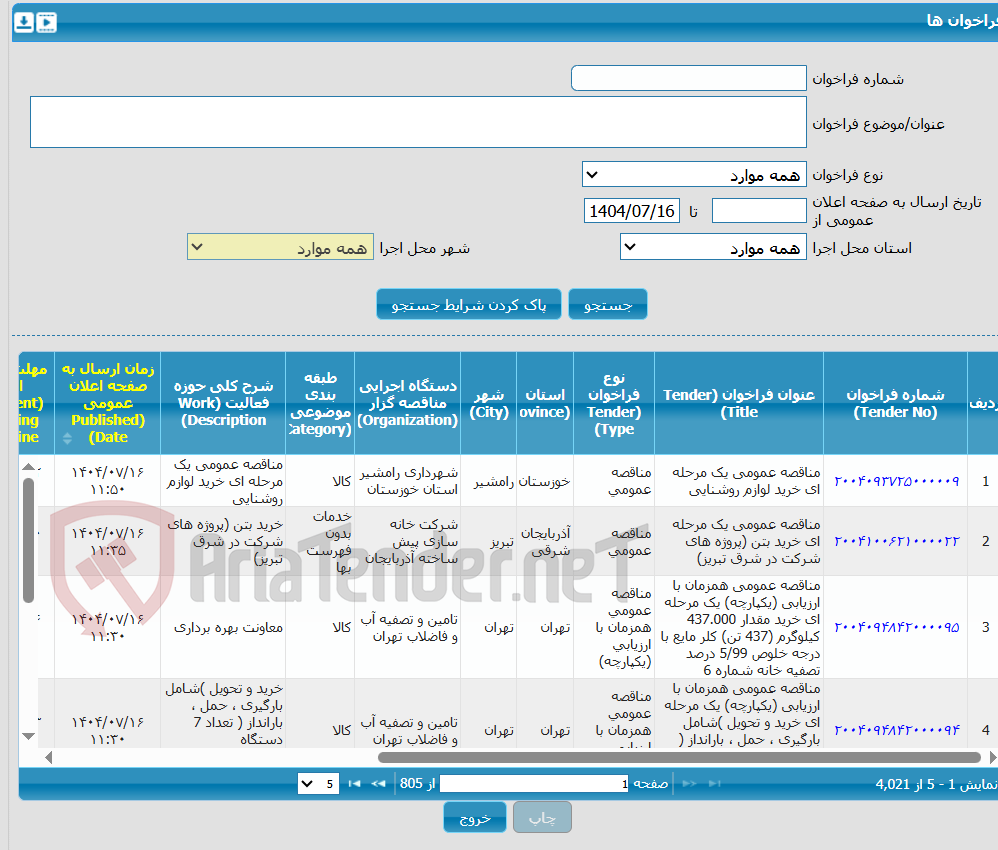Image resolution: width=998 pixels, height=850 pixels.
Task: Jump to first page using pagination icon
Action: click(x=354, y=783)
